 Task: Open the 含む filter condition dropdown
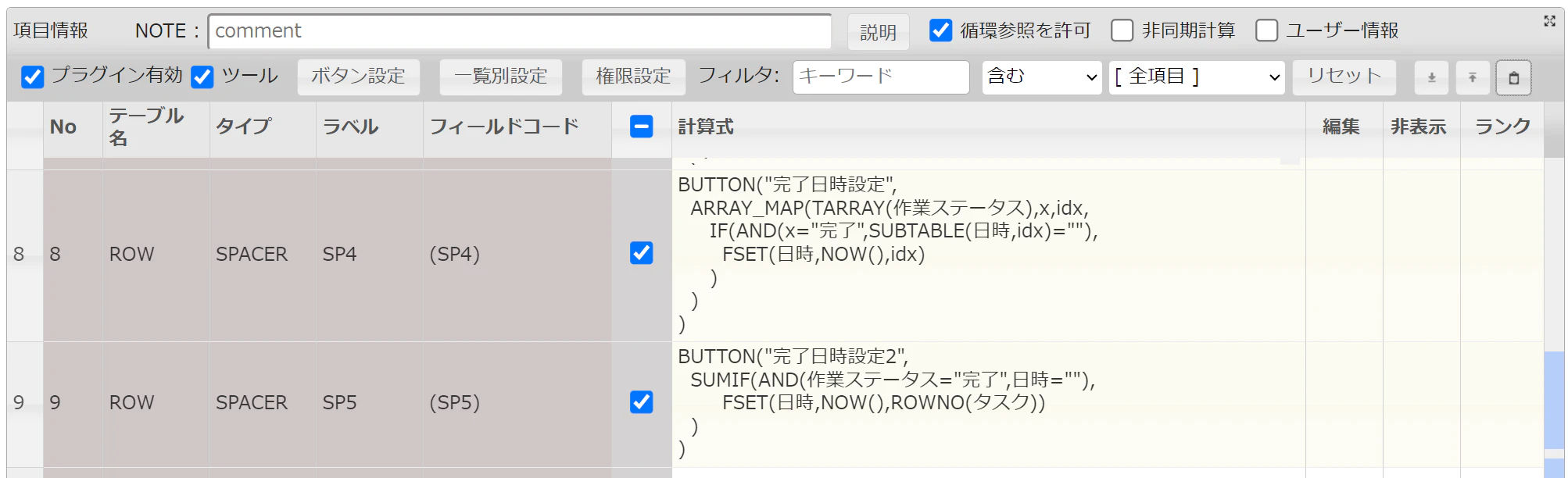(x=1042, y=77)
